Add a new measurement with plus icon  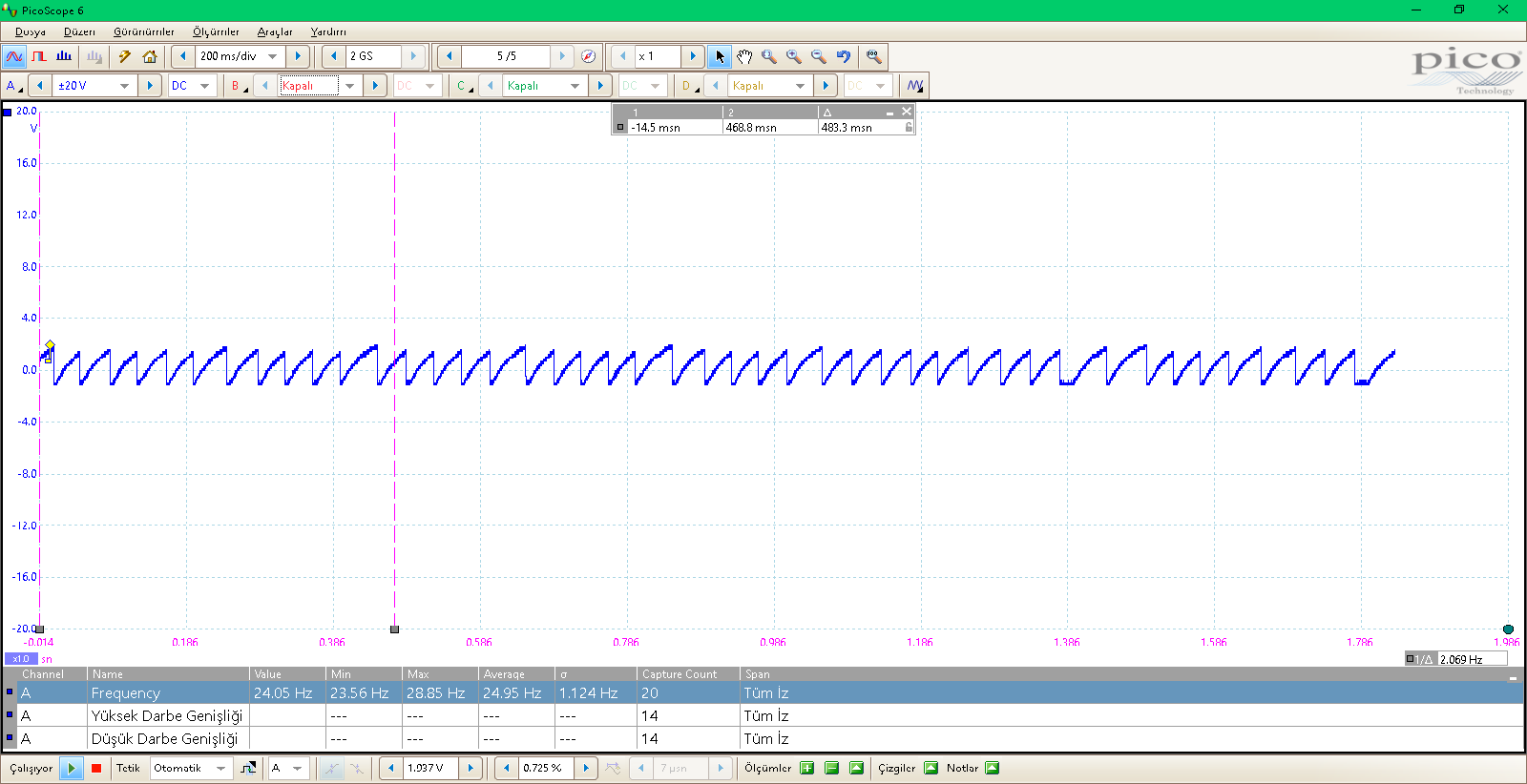pyautogui.click(x=807, y=768)
